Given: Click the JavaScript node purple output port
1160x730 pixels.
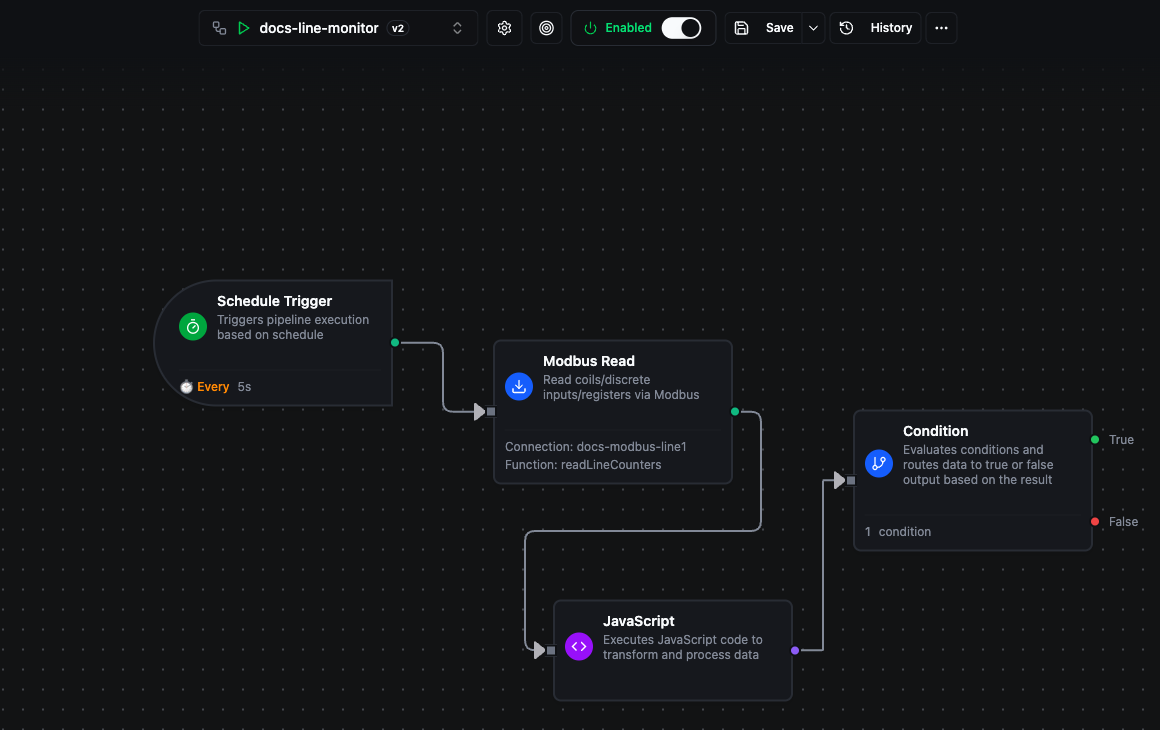Looking at the screenshot, I should pos(795,650).
